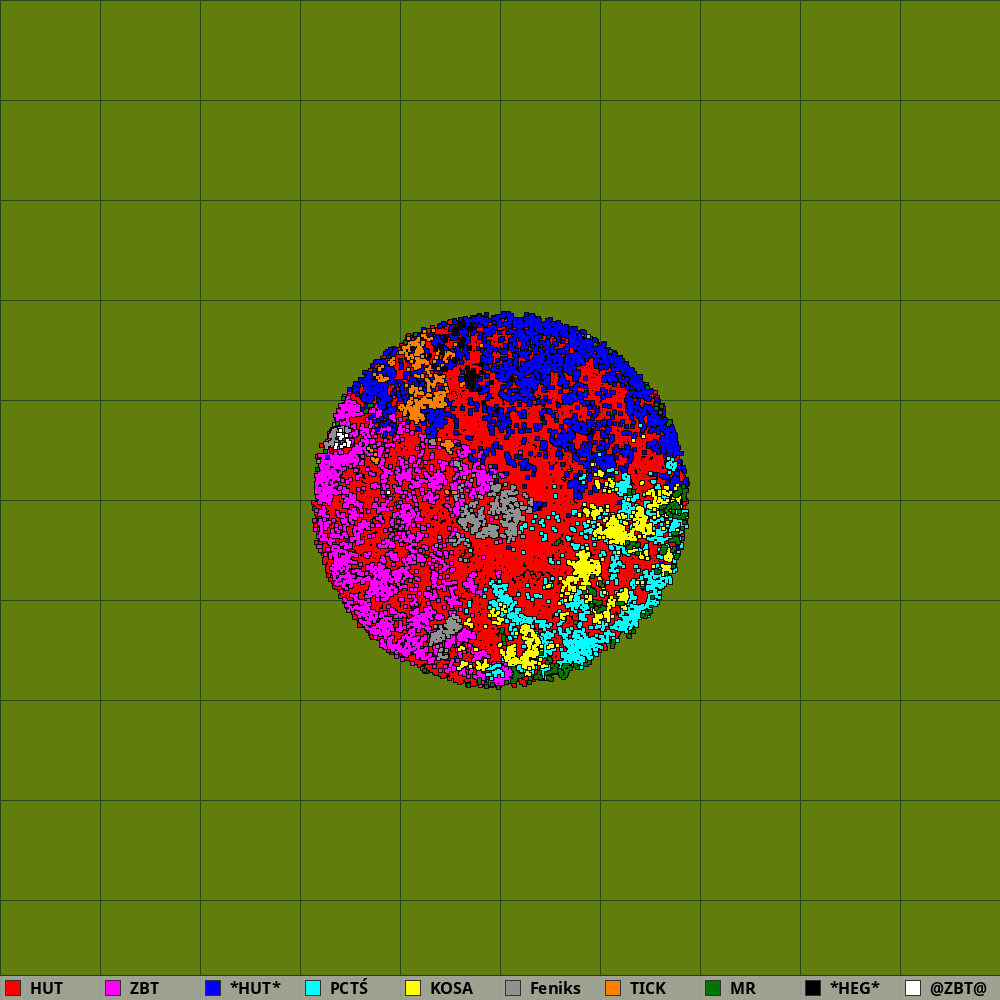Click the blue *HUT* legend swatch
The image size is (1000, 1000).
(213, 988)
